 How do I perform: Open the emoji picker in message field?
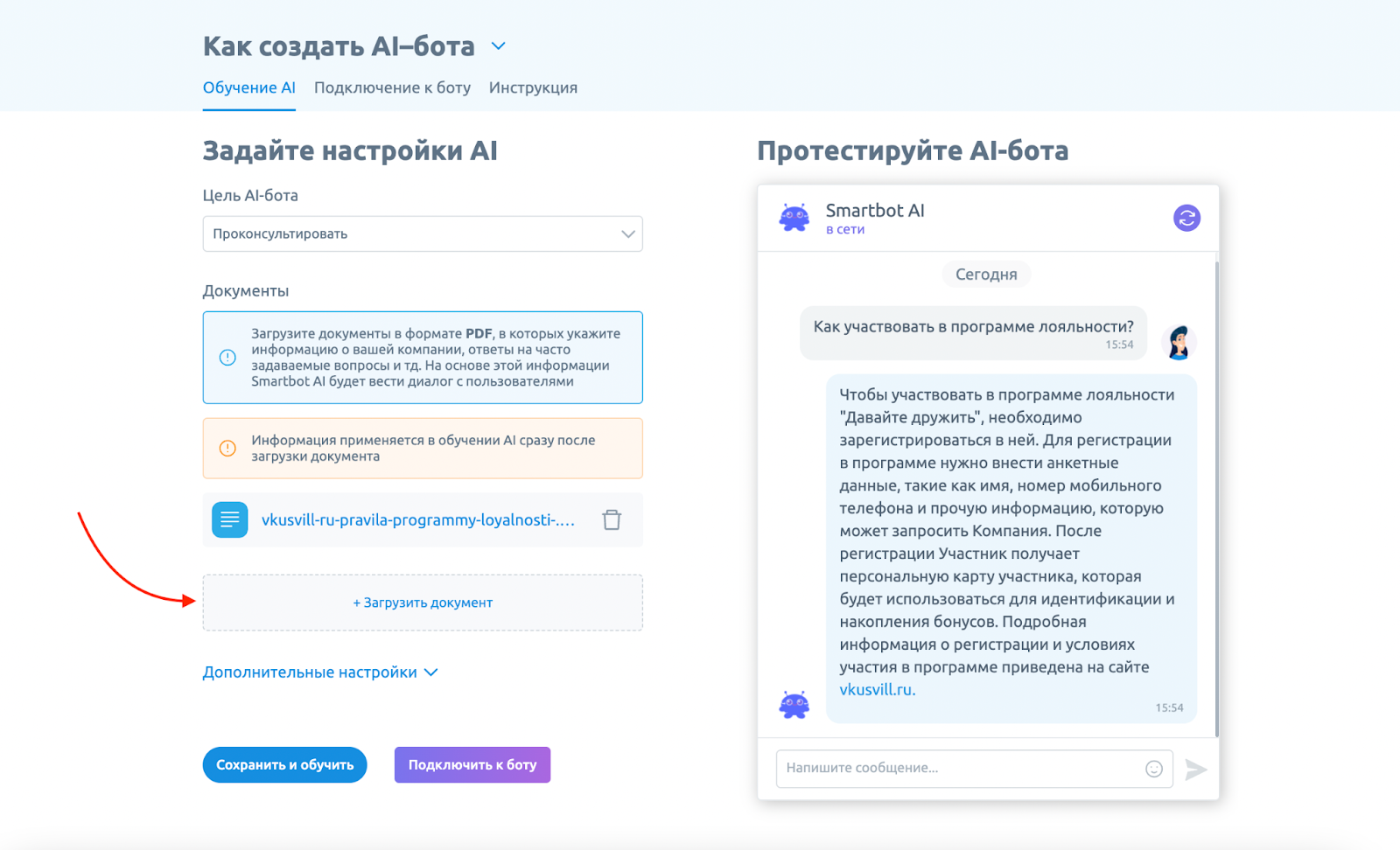point(1154,769)
